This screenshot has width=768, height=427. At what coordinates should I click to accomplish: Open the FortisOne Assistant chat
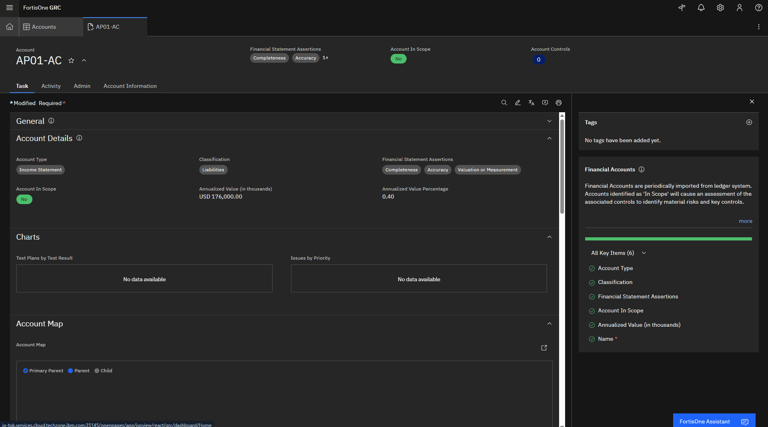pyautogui.click(x=714, y=421)
